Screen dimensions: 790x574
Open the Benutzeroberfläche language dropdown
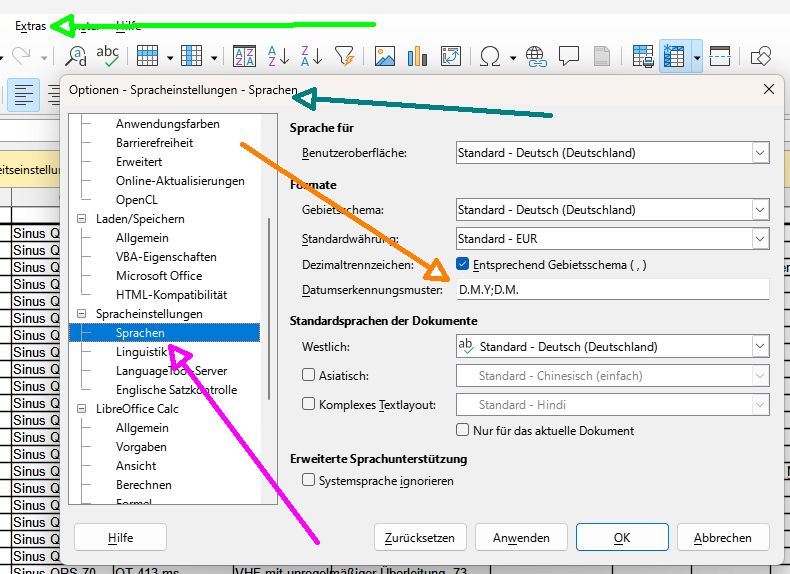[x=760, y=153]
